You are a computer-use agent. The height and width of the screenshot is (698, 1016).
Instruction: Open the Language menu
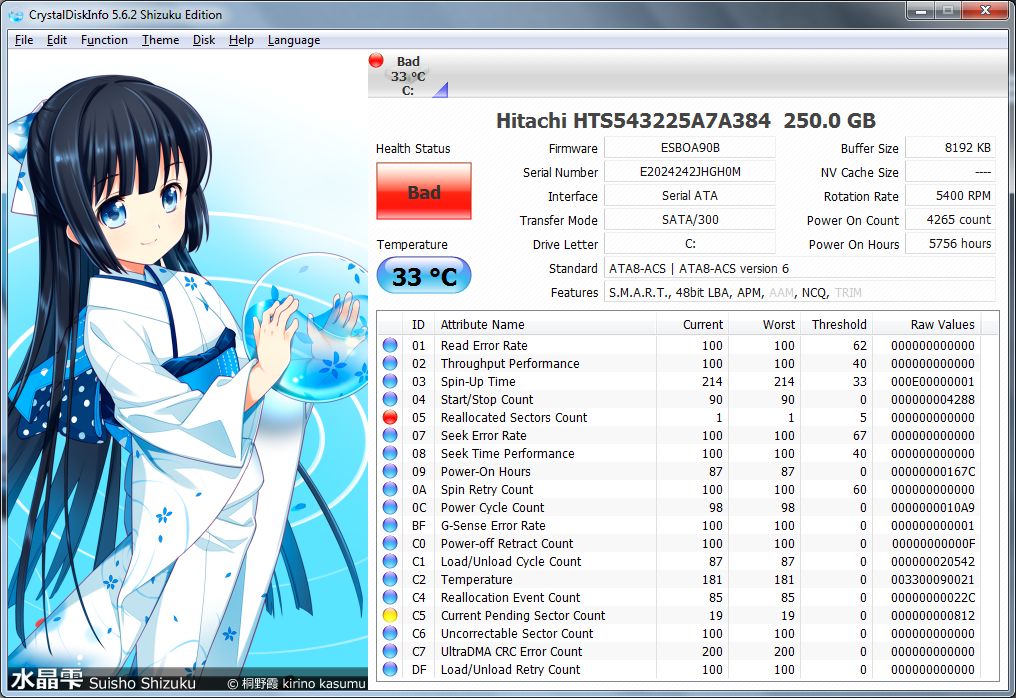coord(294,40)
